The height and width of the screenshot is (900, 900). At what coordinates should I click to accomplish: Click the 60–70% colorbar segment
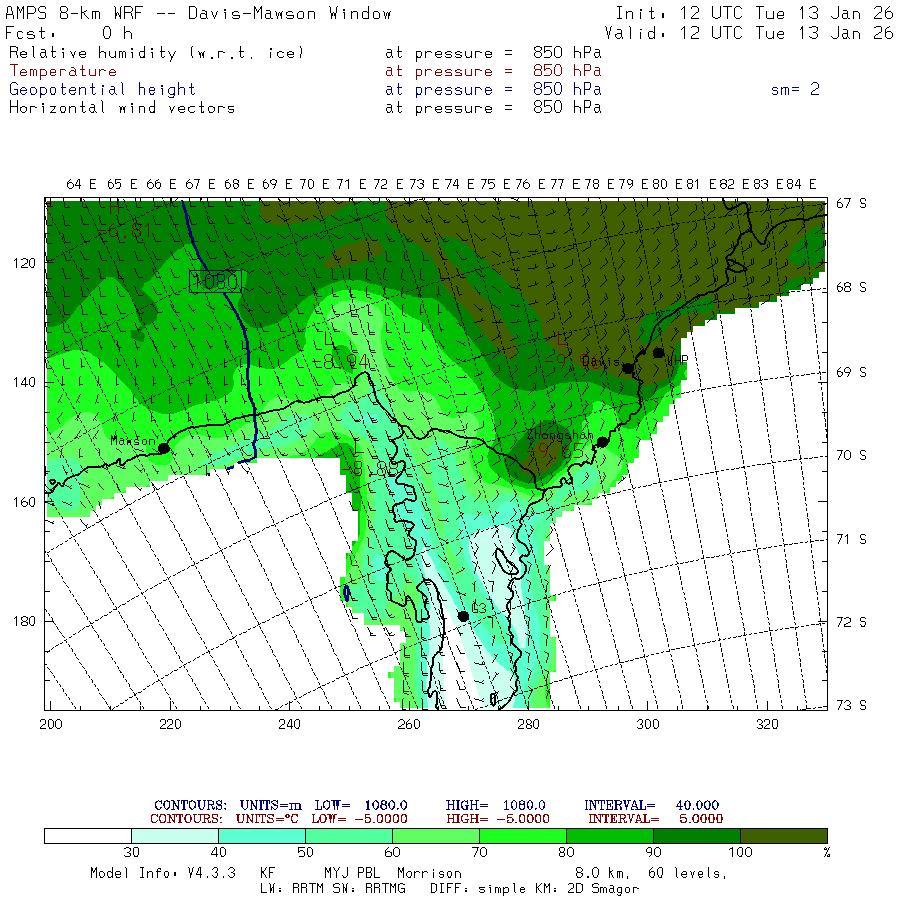[436, 836]
